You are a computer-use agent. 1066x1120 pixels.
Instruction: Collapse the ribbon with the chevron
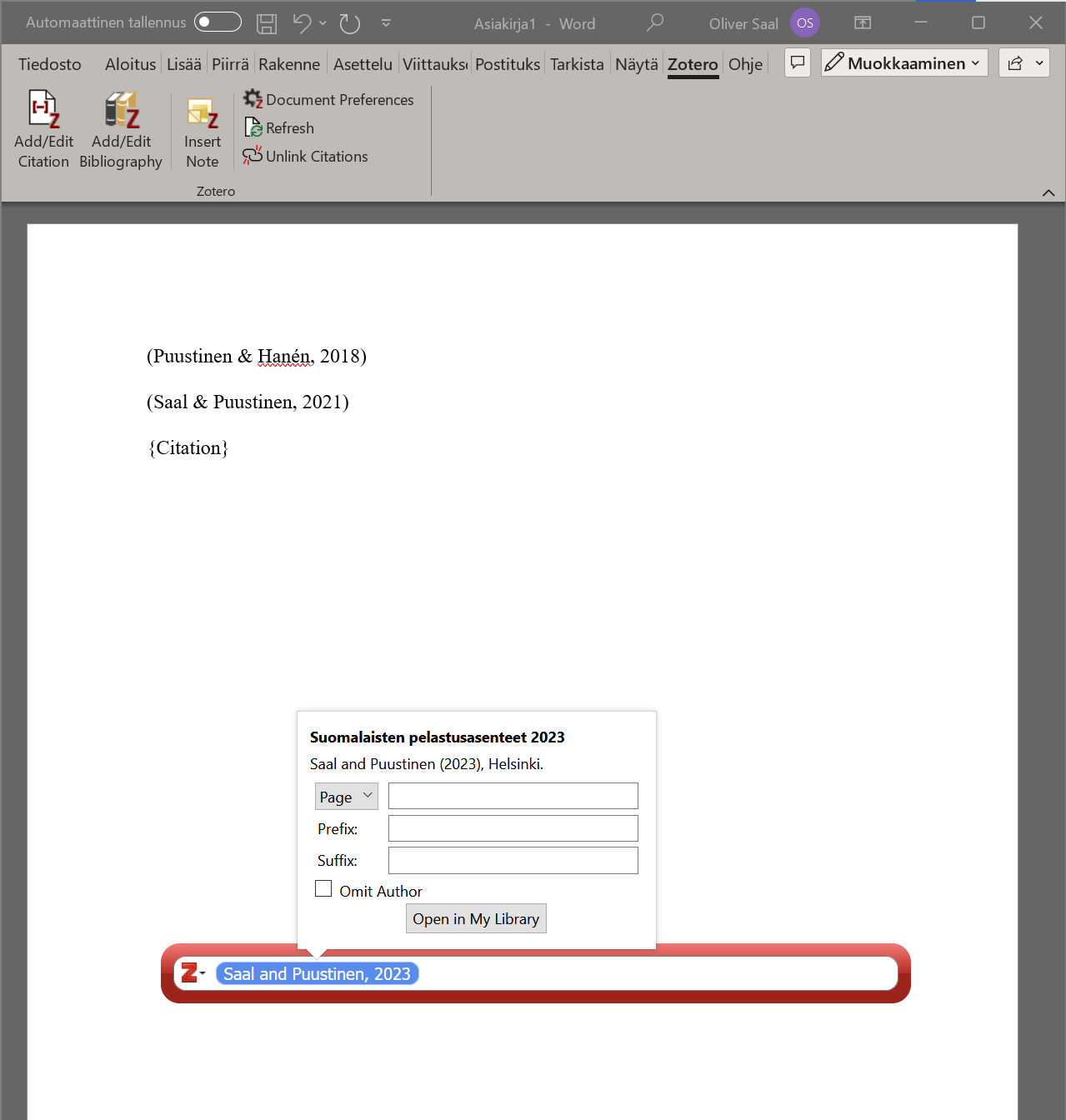(1048, 192)
